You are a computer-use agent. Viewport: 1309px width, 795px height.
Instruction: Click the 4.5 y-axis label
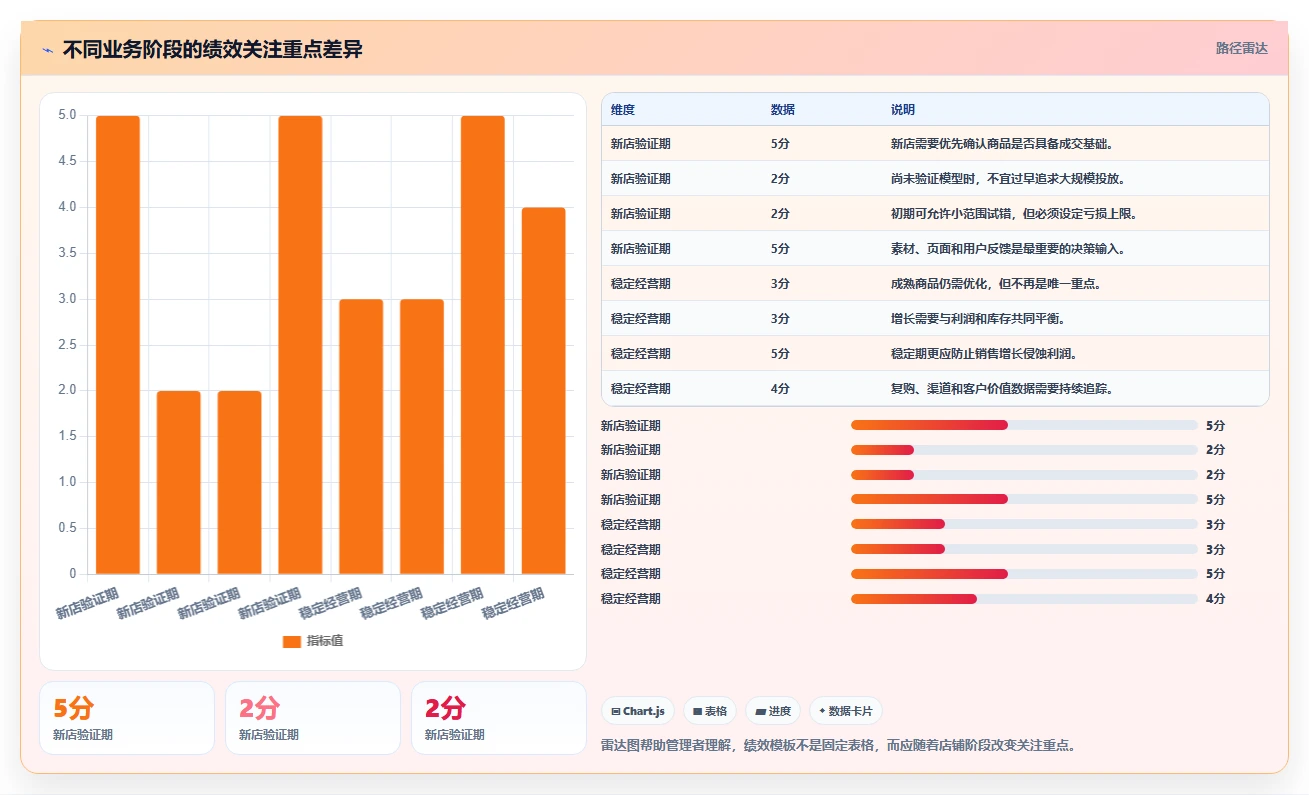(67, 161)
